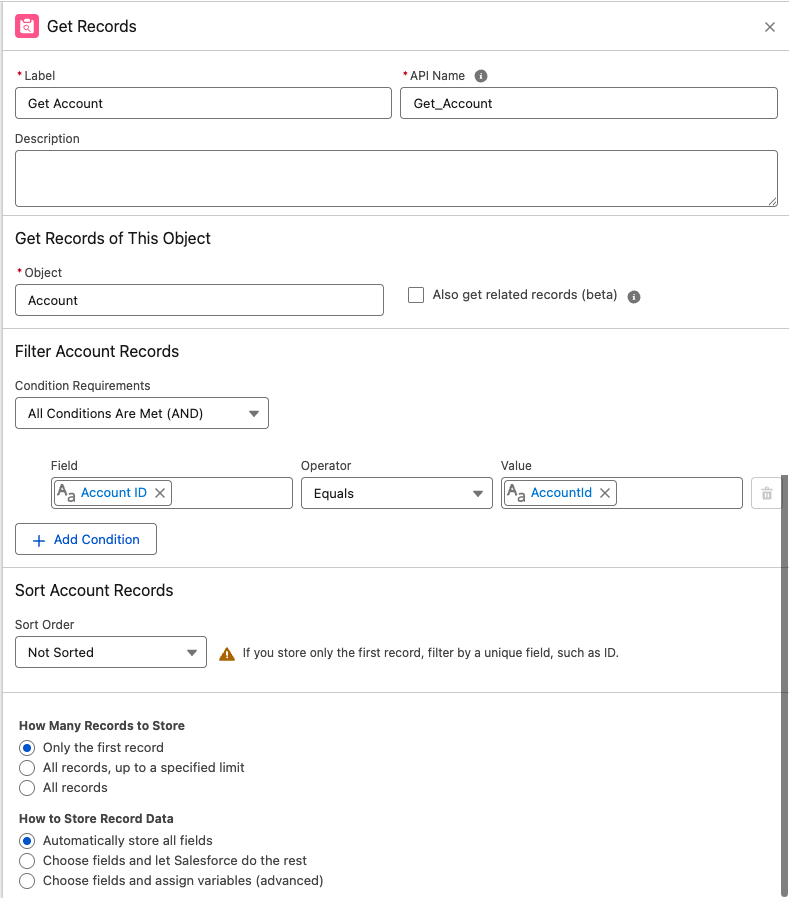Select the up to a specified limit option
This screenshot has width=789, height=898.
click(26, 768)
